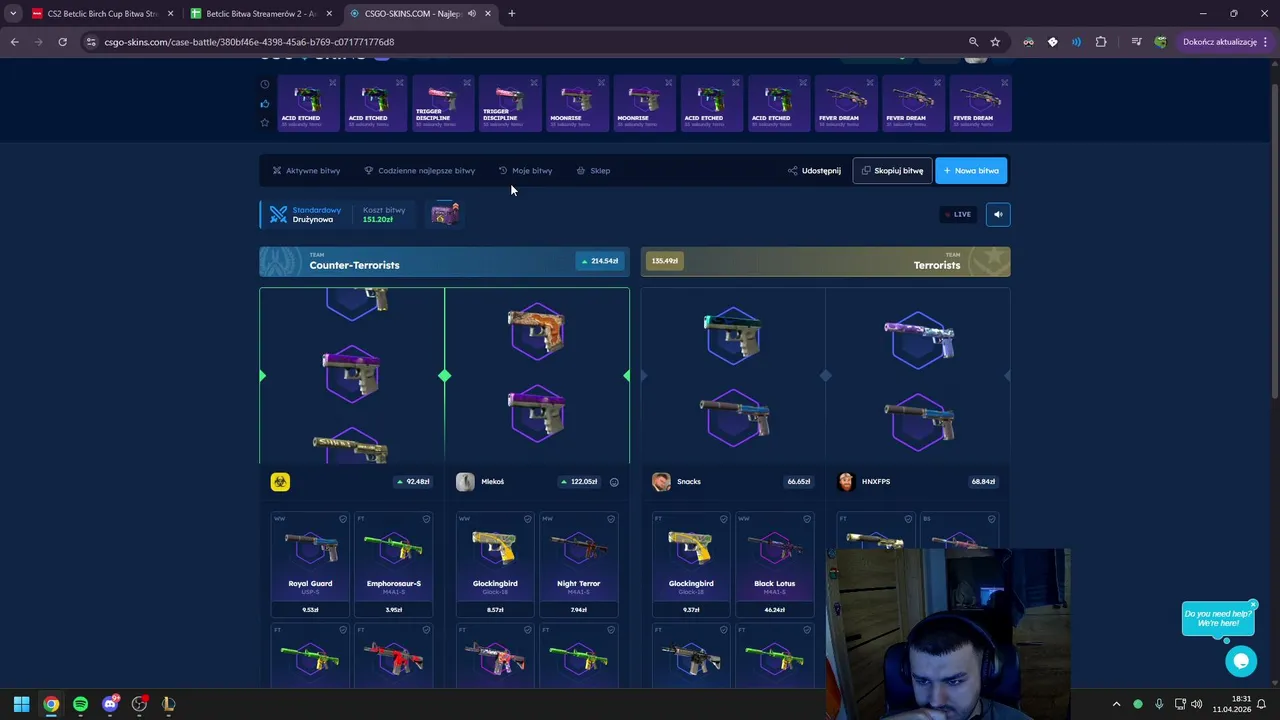The width and height of the screenshot is (1280, 720).
Task: Open the Extensions puzzle icon
Action: [1101, 42]
